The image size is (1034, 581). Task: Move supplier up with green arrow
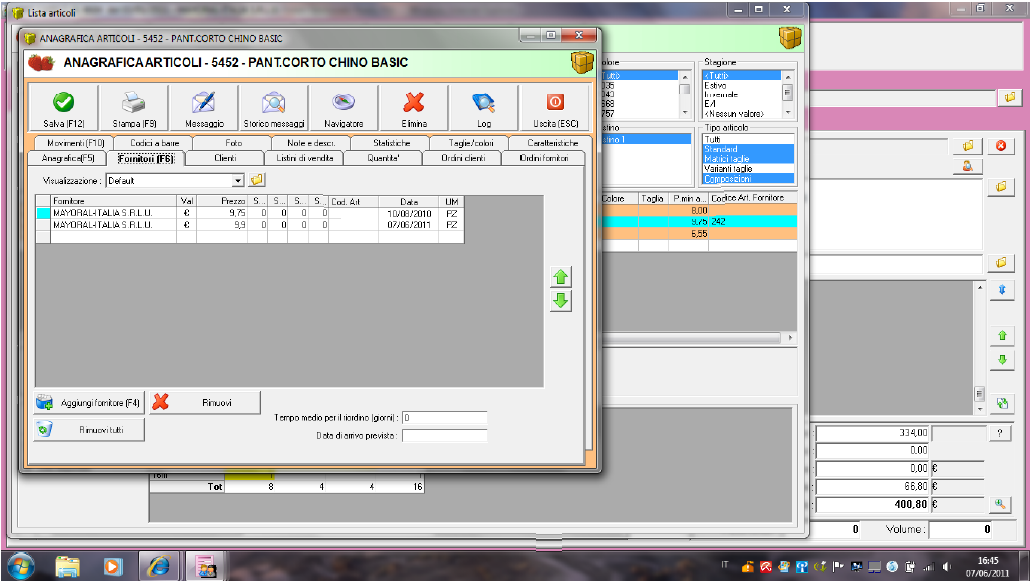click(561, 277)
